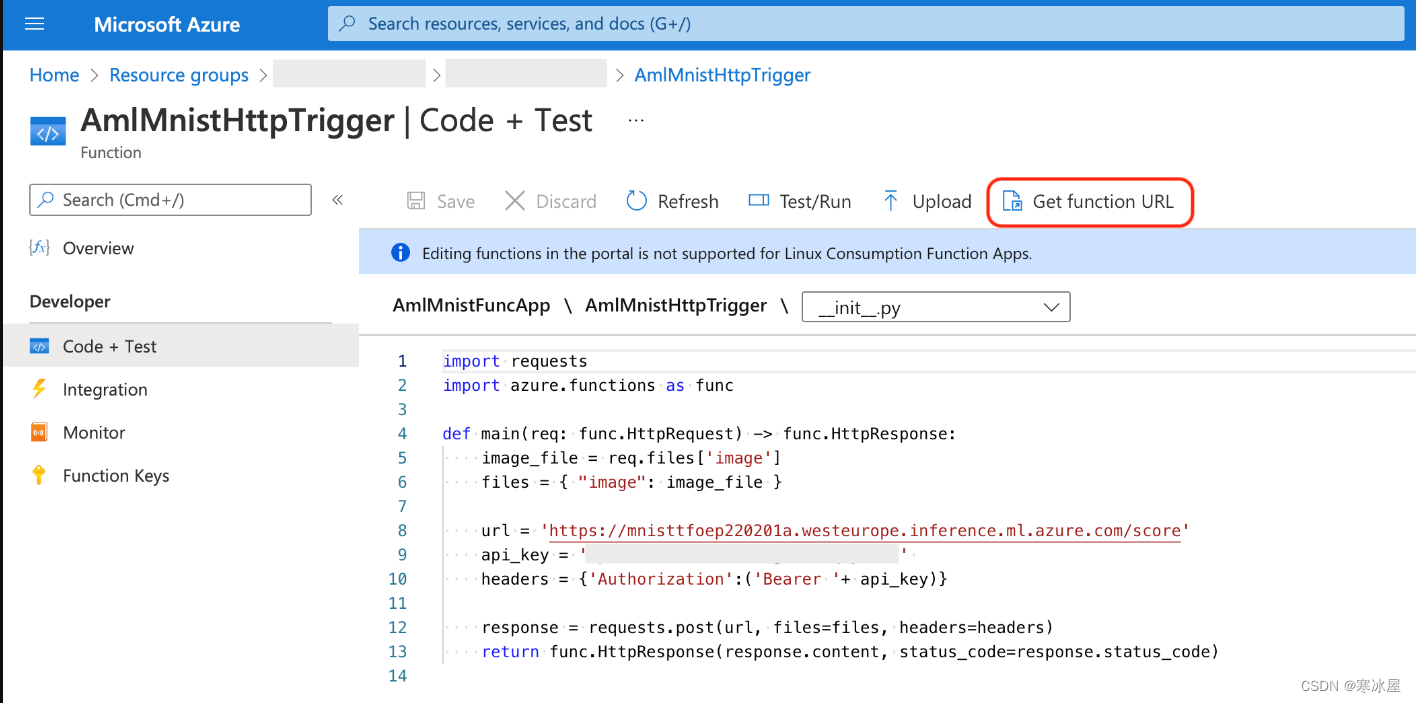
Task: Click the Code + Test sidebar icon
Action: 39,347
